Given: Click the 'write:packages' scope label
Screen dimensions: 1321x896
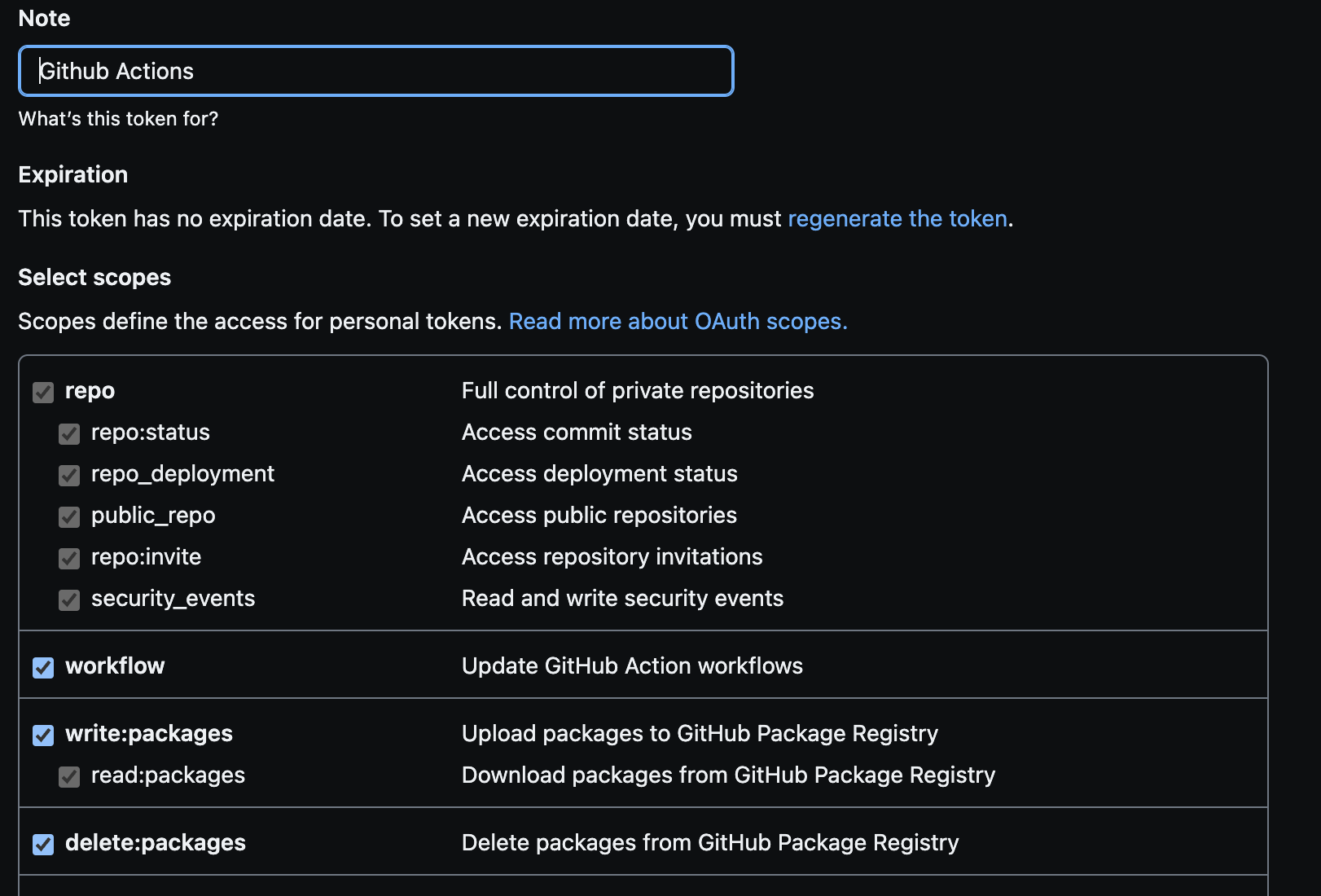Looking at the screenshot, I should click(x=149, y=734).
